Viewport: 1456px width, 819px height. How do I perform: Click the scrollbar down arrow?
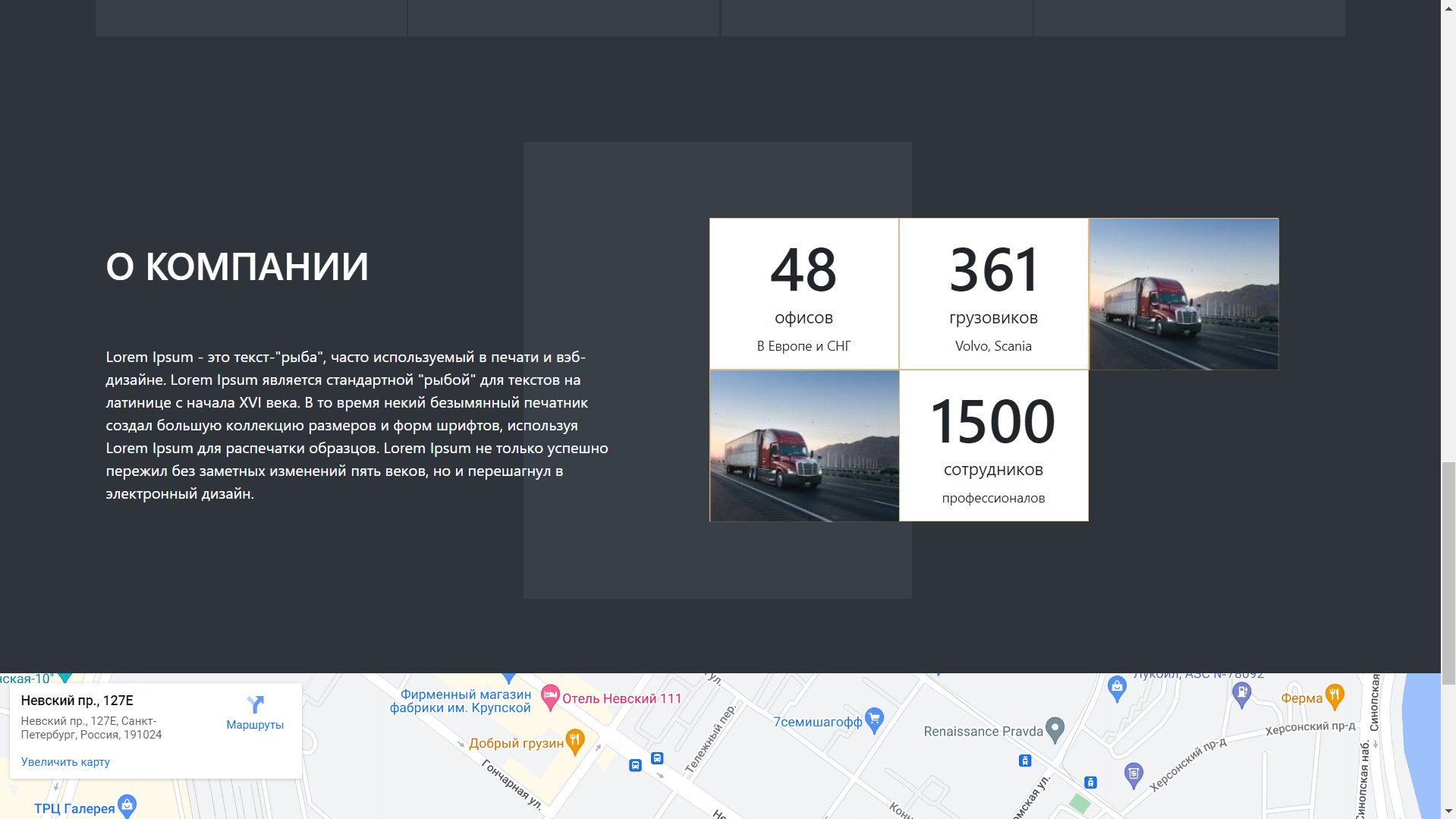coord(1448,811)
